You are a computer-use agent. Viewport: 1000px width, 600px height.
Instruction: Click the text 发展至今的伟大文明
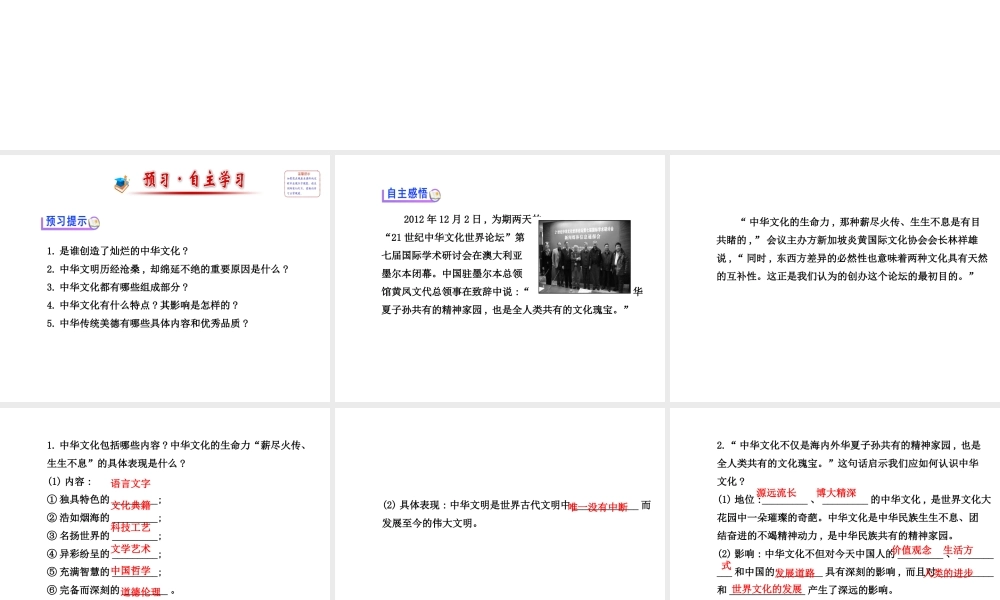[x=431, y=523]
